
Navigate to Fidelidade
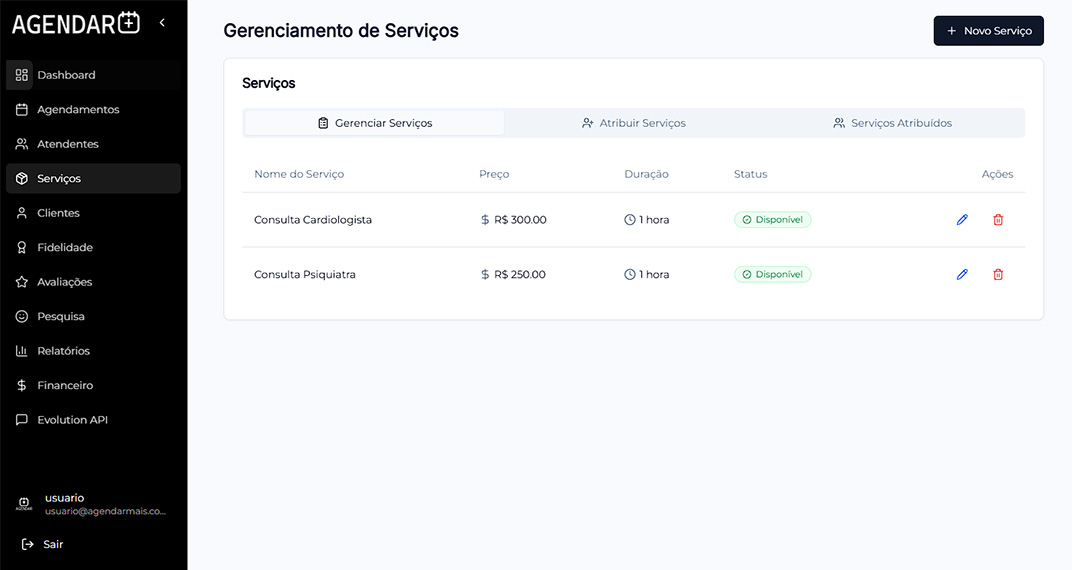pyautogui.click(x=94, y=247)
